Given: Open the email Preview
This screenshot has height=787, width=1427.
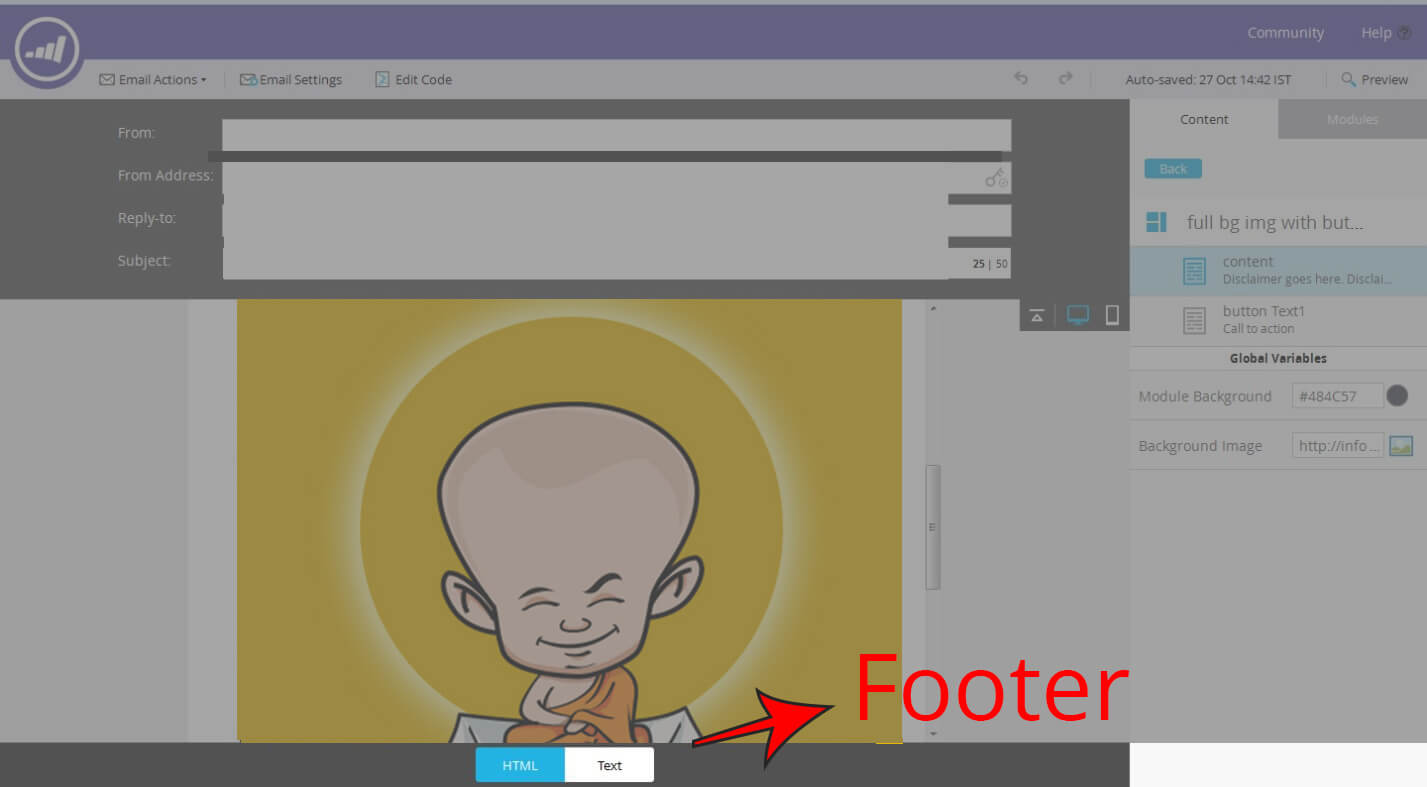Looking at the screenshot, I should tap(1374, 80).
